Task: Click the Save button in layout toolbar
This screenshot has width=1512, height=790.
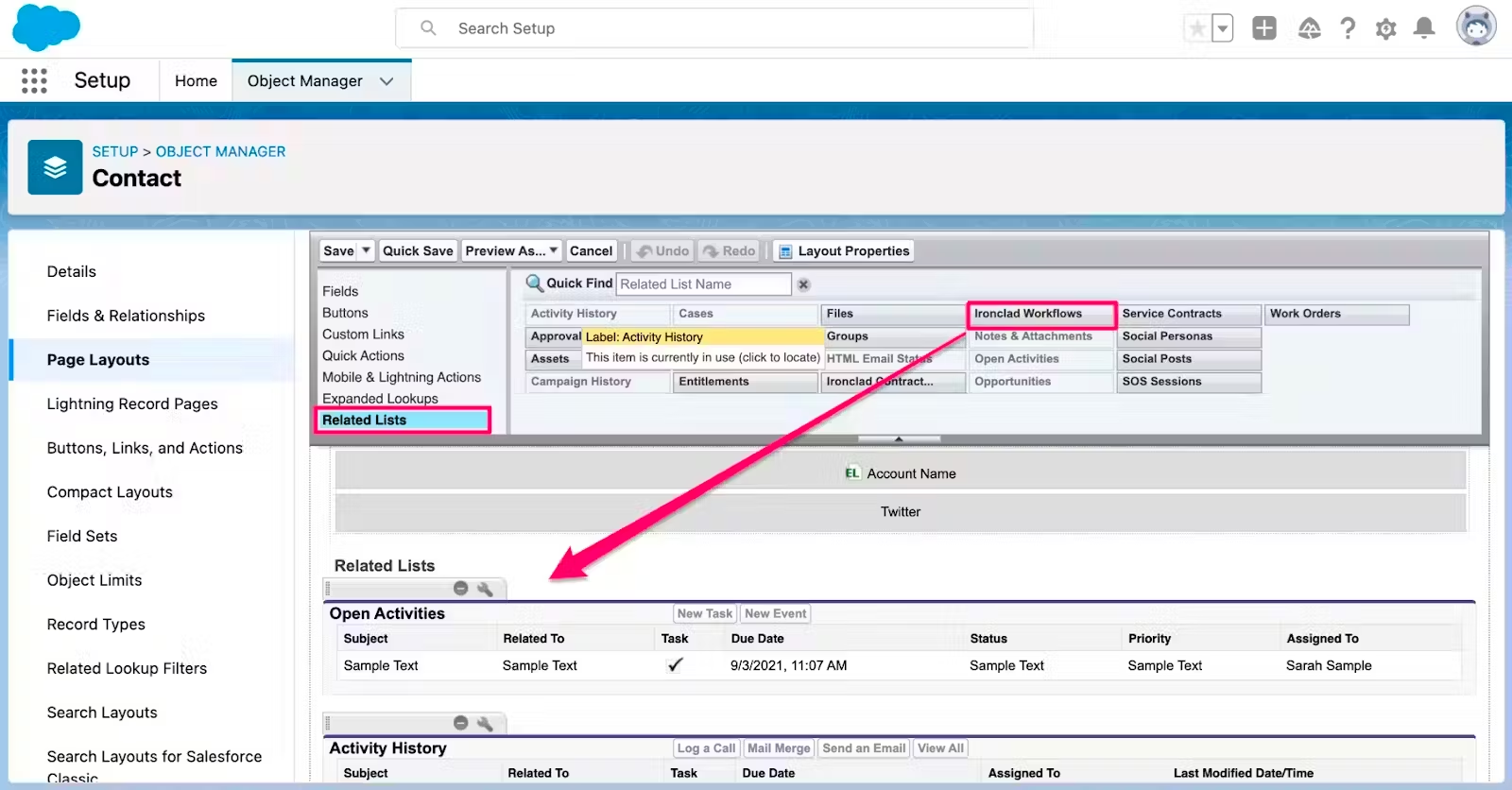Action: (x=338, y=250)
